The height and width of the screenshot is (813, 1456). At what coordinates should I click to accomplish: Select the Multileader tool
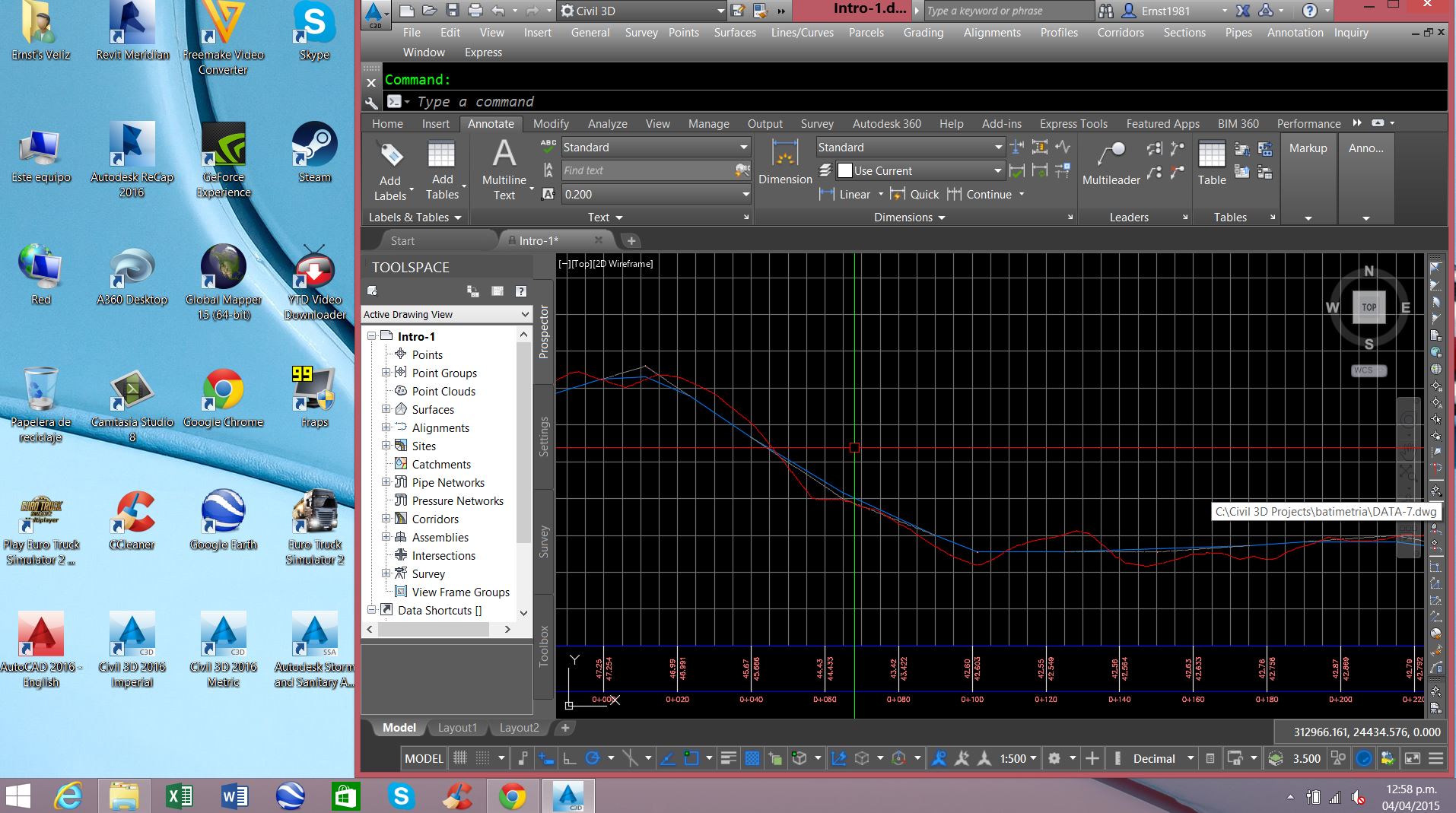pyautogui.click(x=1111, y=163)
